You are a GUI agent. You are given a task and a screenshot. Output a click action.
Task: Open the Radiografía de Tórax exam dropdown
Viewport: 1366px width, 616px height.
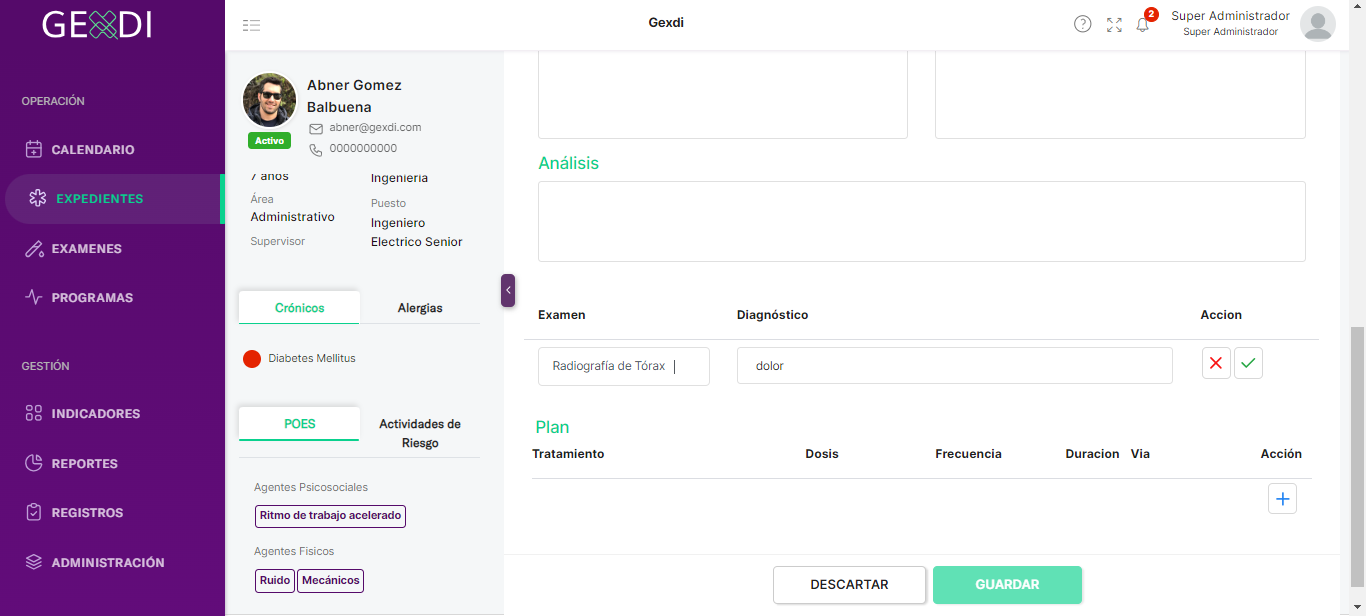coord(624,366)
